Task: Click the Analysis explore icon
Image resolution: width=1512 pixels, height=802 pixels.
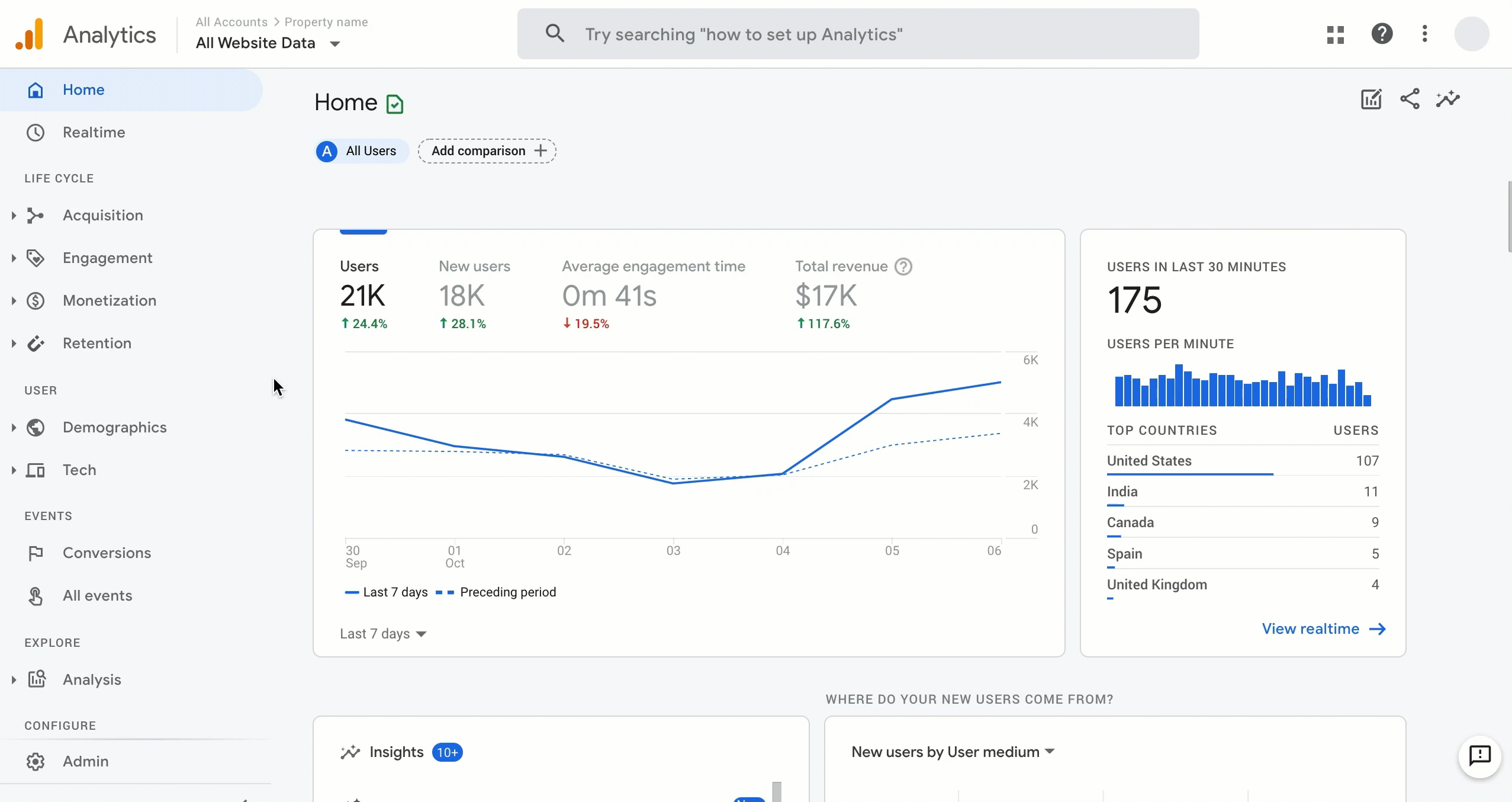Action: click(36, 679)
